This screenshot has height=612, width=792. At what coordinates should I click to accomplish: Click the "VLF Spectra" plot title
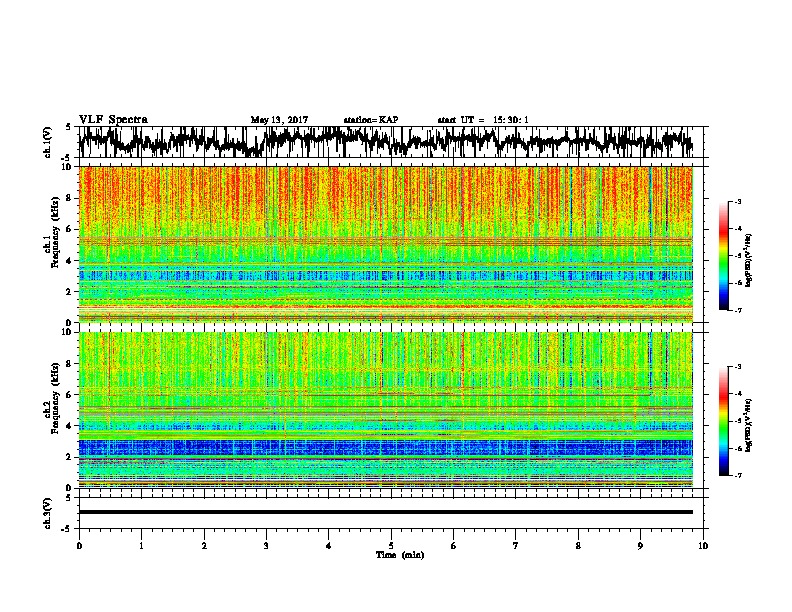[x=113, y=120]
